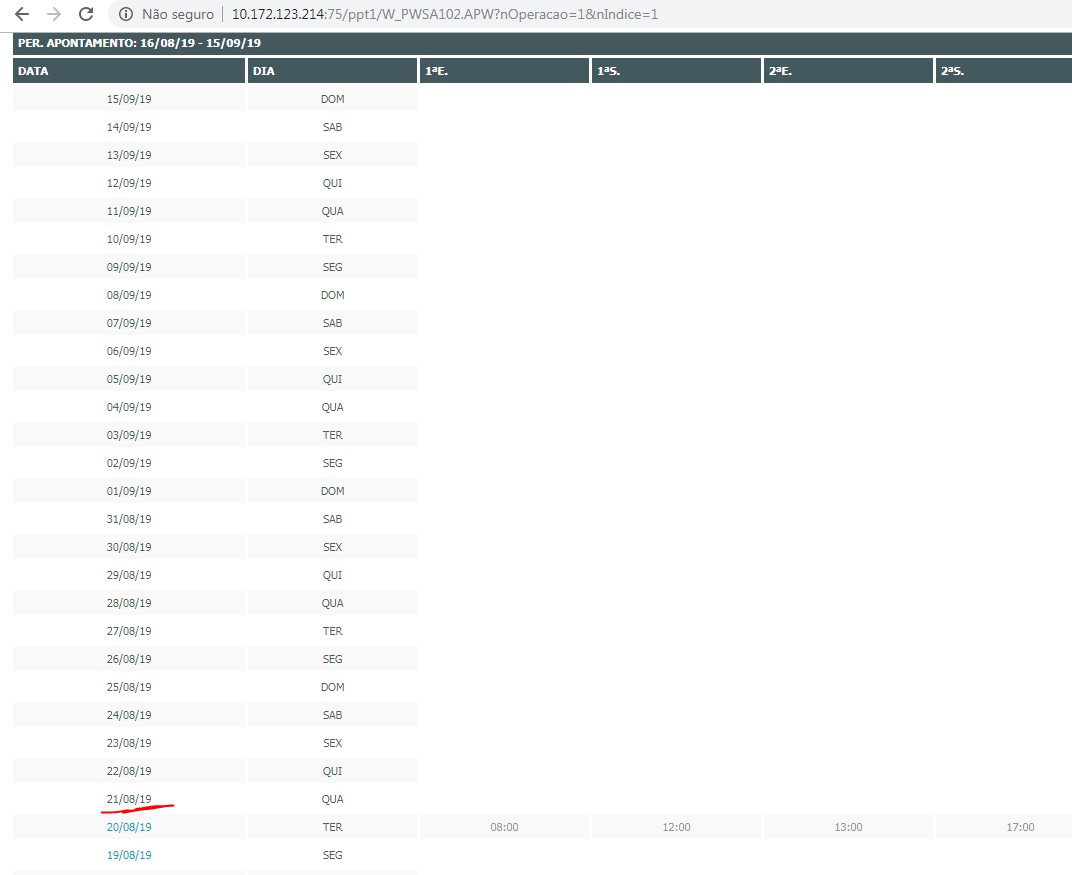Click the PER. APONTAMENTO period title

coord(139,43)
